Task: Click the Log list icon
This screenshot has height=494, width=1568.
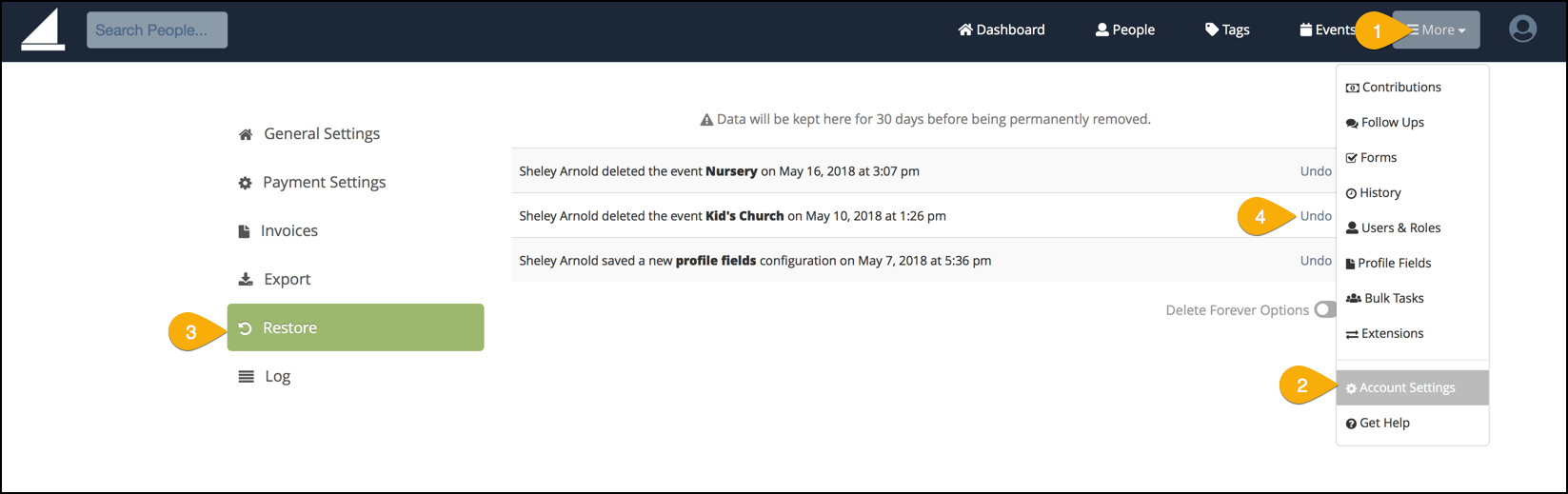Action: tap(246, 376)
